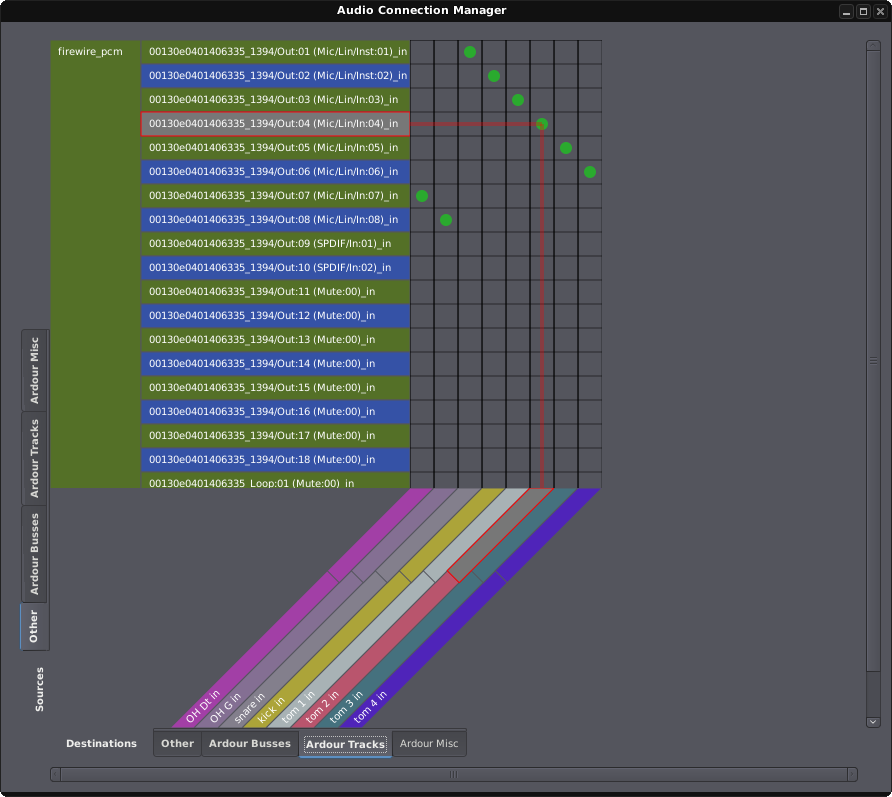Select port Out:06 (Mic/Lin/In:06)_in

tap(275, 172)
